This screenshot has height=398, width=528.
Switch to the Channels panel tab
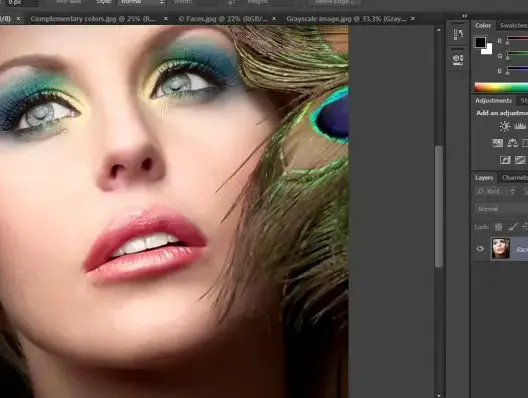[x=515, y=177]
